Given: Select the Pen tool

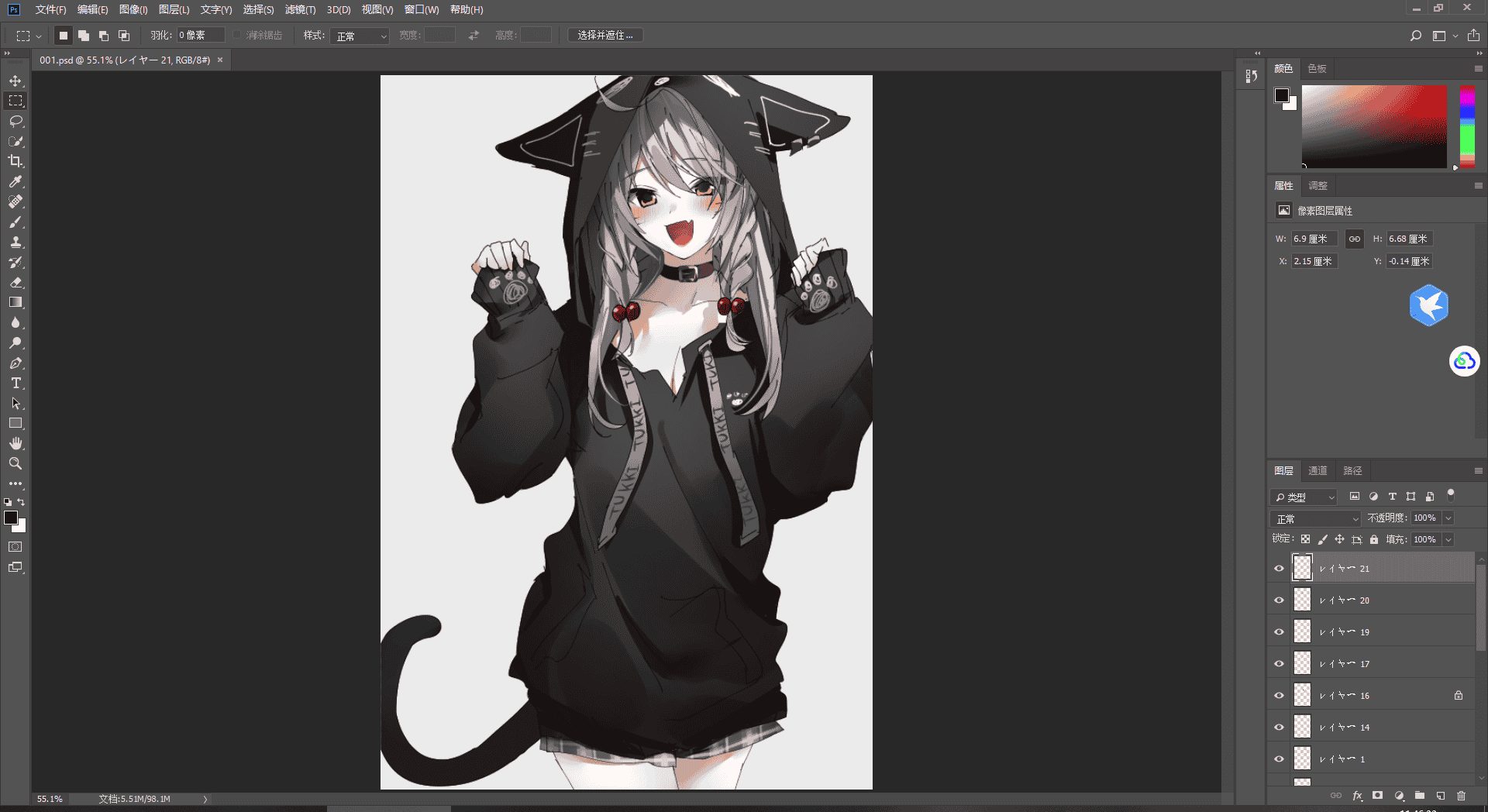Looking at the screenshot, I should [15, 363].
